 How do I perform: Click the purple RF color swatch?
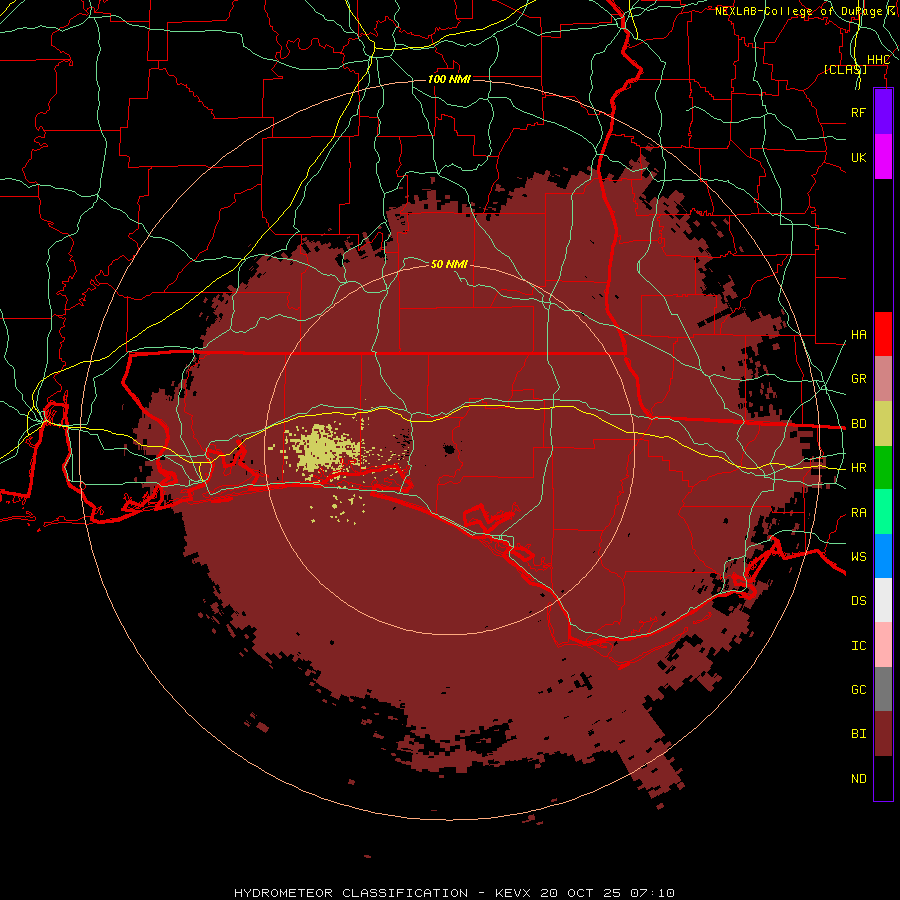click(x=883, y=112)
